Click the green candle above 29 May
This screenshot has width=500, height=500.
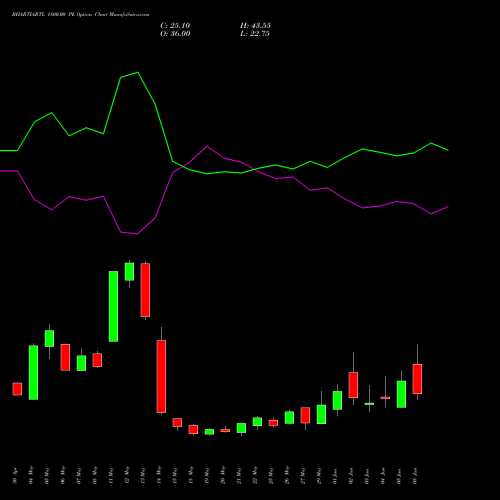coord(321,414)
